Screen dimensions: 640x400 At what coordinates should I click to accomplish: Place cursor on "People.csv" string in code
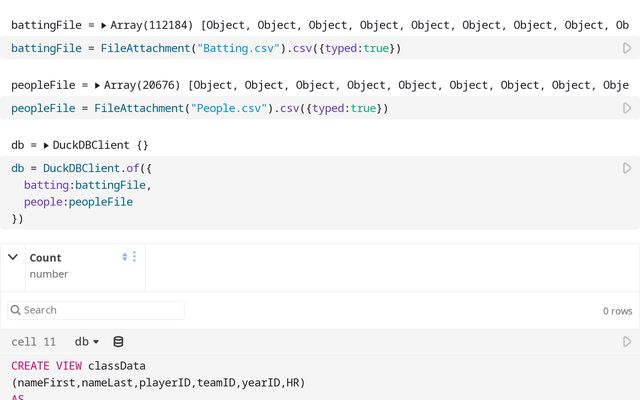coord(232,108)
